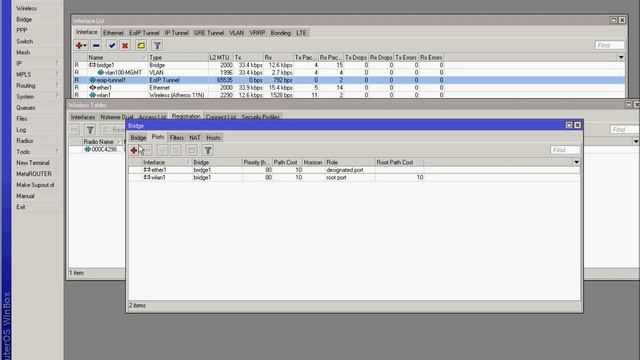Click Make Supout.rif in sidebar
640x360 pixels.
pyautogui.click(x=35, y=184)
